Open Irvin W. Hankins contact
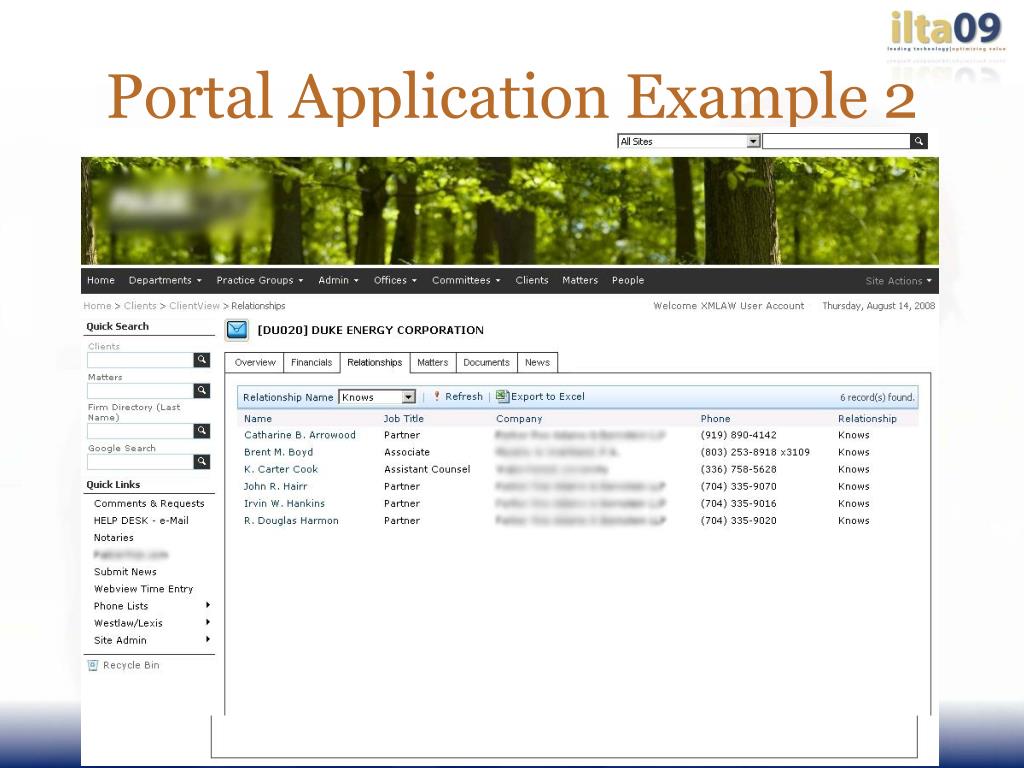The height and width of the screenshot is (768, 1024). coord(284,504)
